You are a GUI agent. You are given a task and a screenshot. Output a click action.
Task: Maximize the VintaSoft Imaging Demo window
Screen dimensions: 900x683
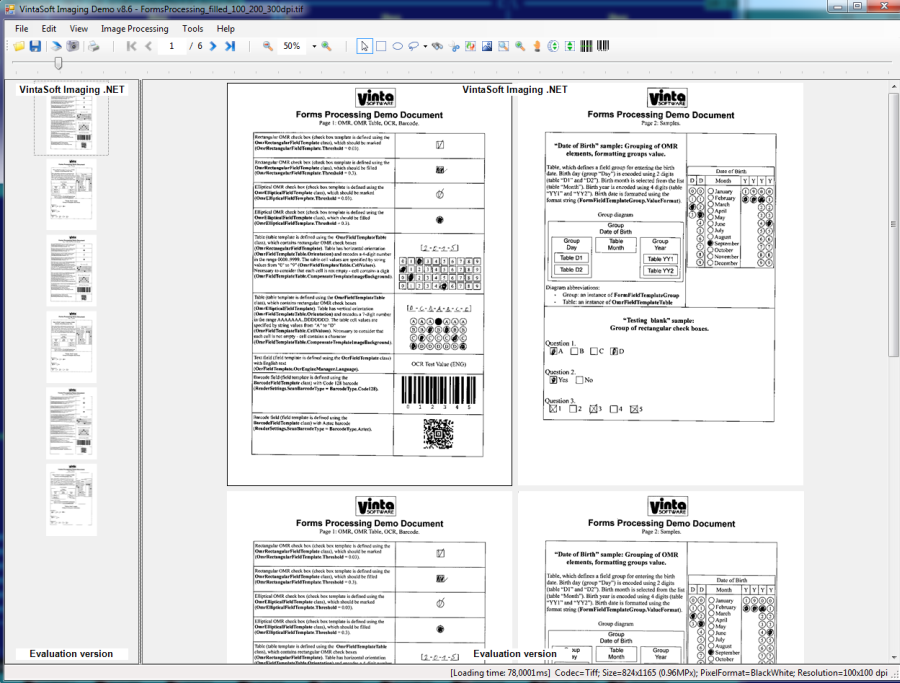(857, 6)
